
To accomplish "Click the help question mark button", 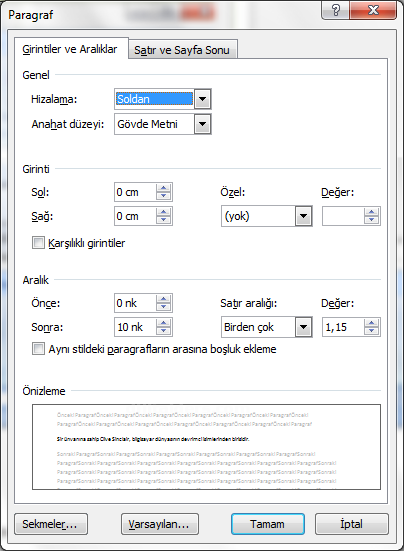I will tap(335, 10).
